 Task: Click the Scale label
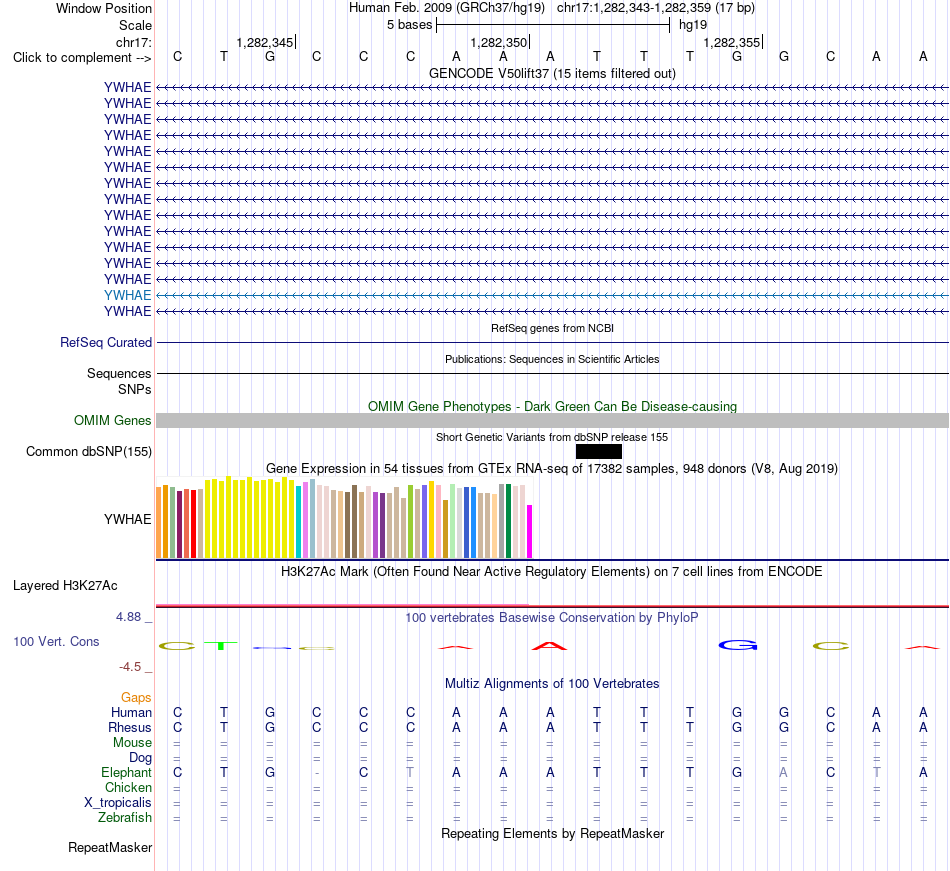(135, 25)
